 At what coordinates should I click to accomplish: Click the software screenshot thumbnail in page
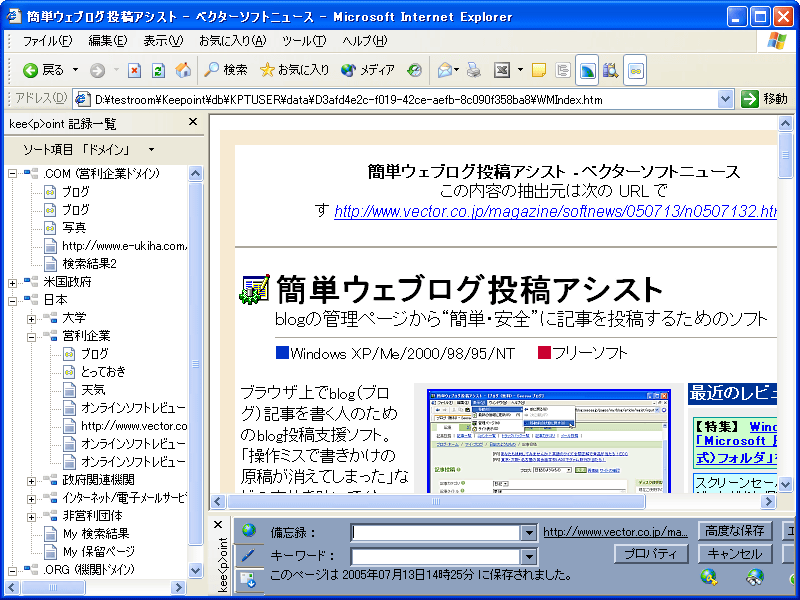click(548, 440)
